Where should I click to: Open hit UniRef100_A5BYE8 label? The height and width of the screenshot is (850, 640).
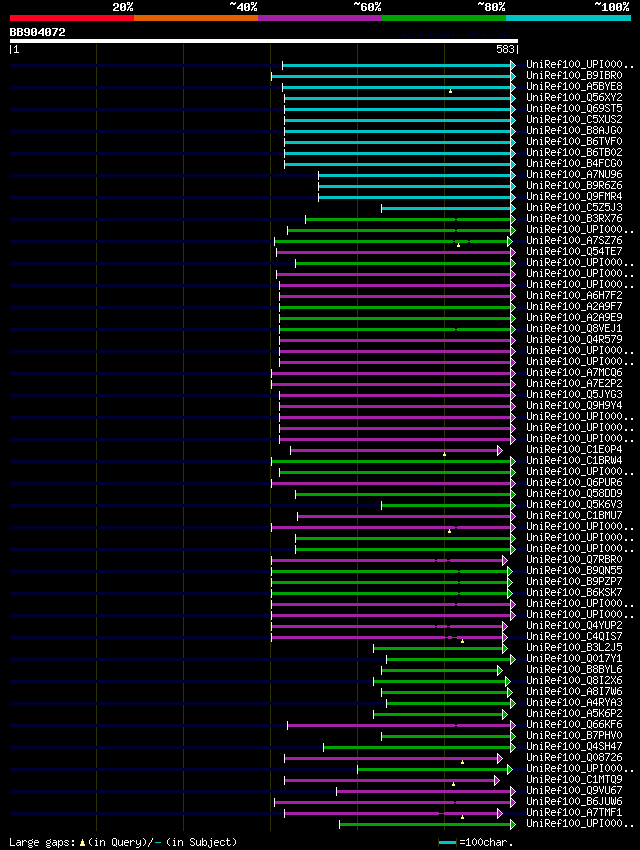[x=574, y=86]
